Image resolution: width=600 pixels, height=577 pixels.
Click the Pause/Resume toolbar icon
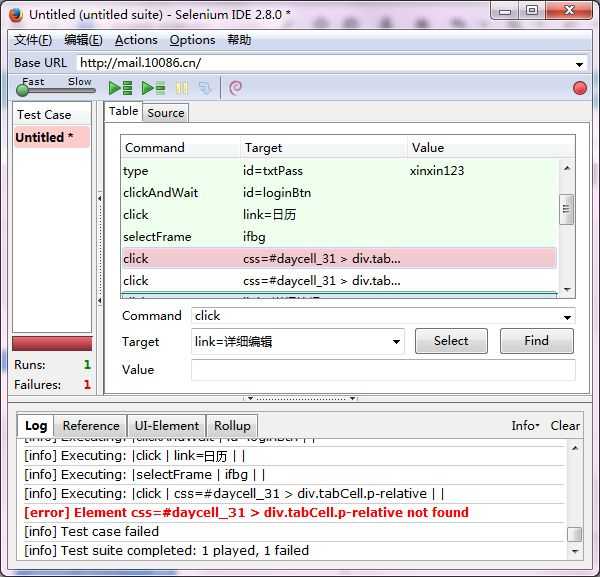[182, 88]
